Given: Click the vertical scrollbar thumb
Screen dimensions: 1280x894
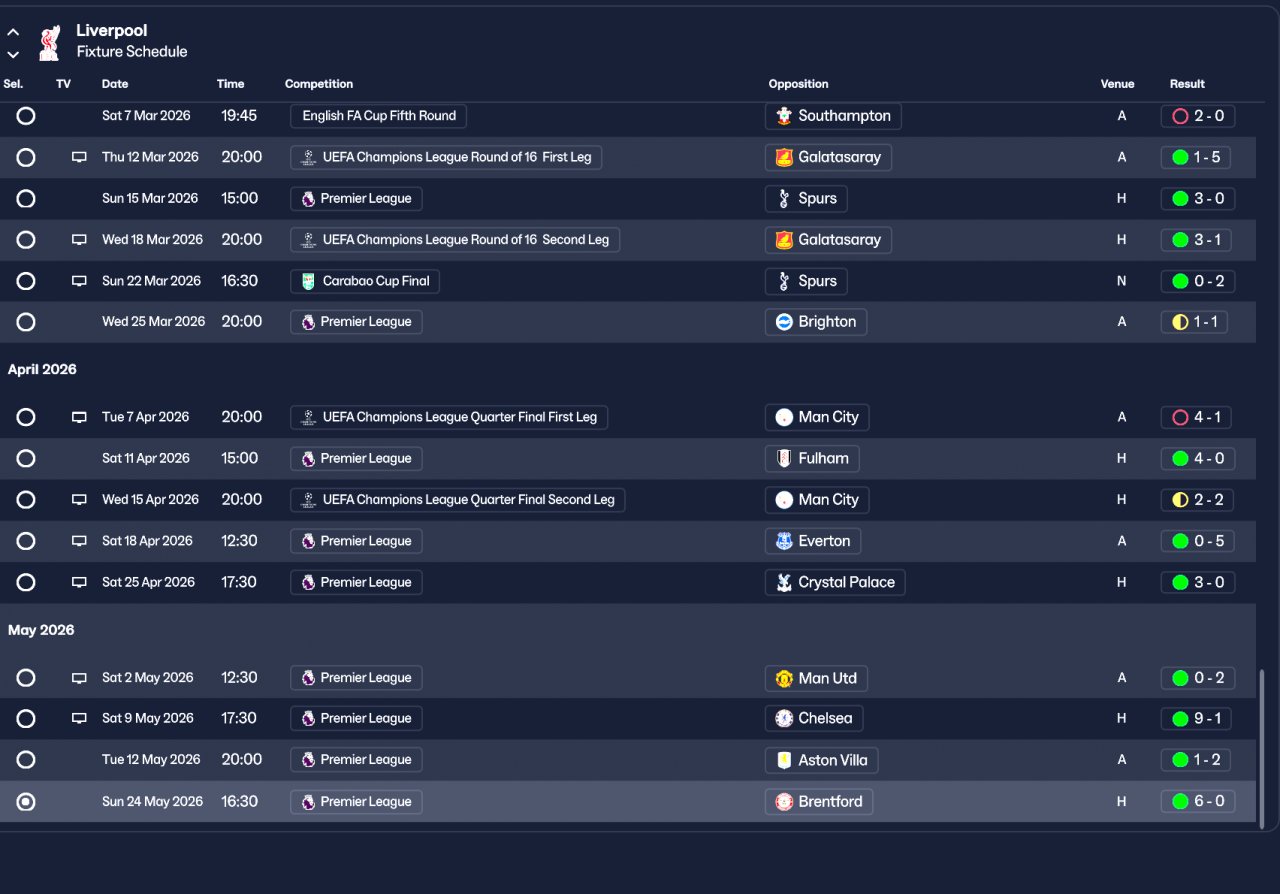Looking at the screenshot, I should tap(1263, 748).
